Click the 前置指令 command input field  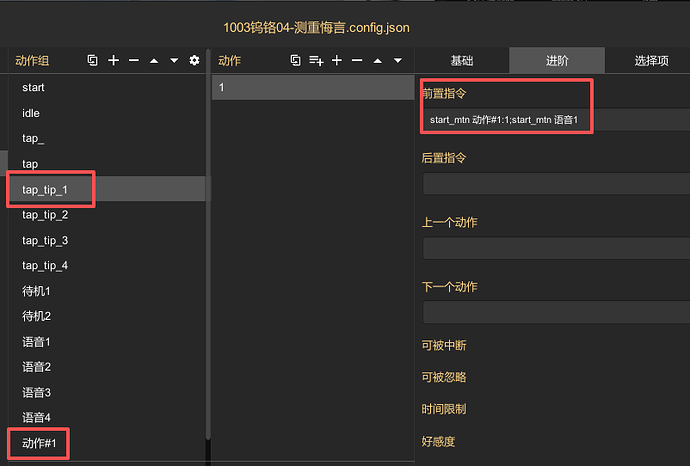point(555,120)
